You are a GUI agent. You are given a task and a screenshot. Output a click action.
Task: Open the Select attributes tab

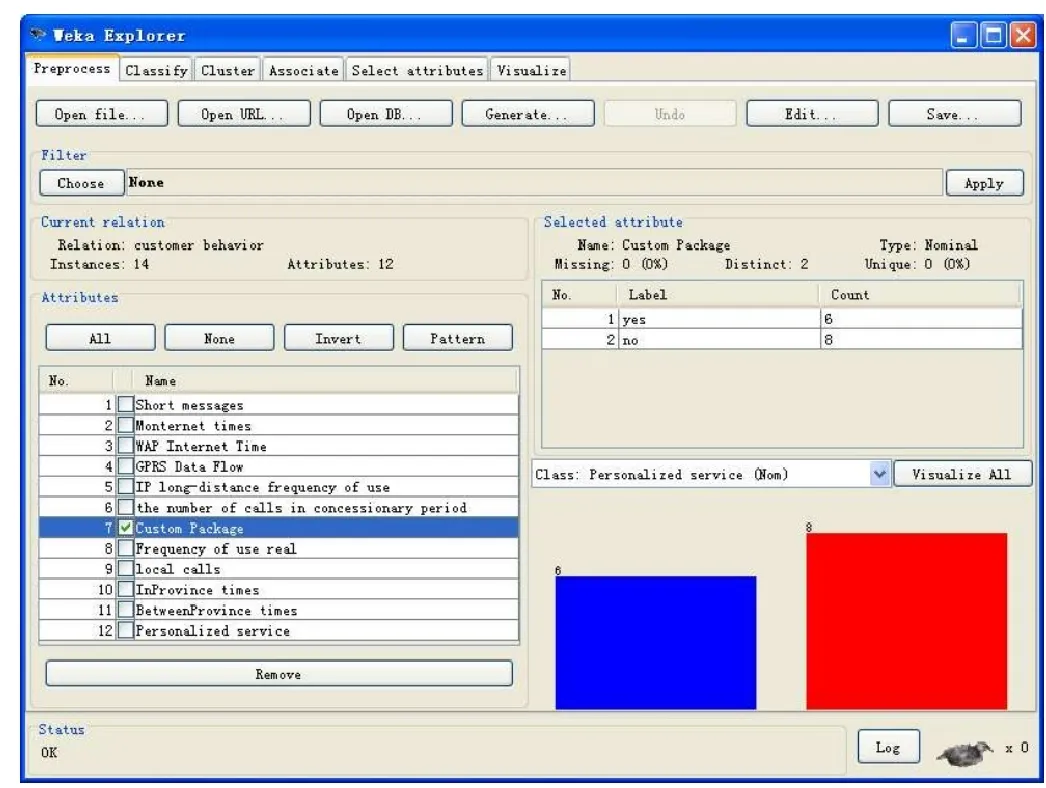[x=417, y=71]
